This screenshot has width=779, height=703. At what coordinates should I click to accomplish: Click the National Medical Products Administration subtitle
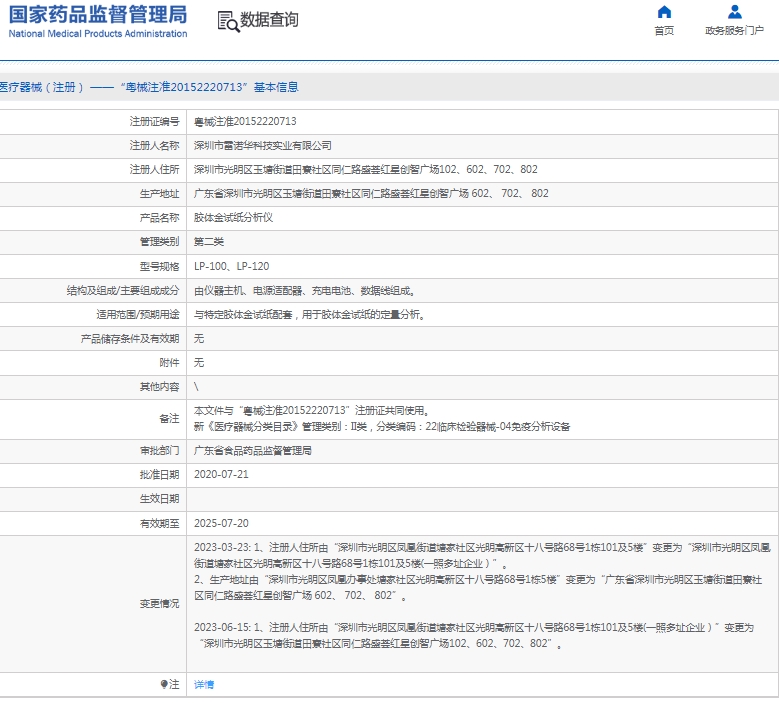pos(98,34)
